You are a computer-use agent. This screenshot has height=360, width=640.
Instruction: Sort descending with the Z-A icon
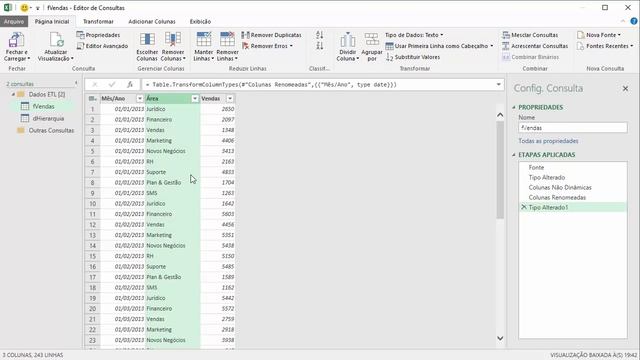click(320, 46)
